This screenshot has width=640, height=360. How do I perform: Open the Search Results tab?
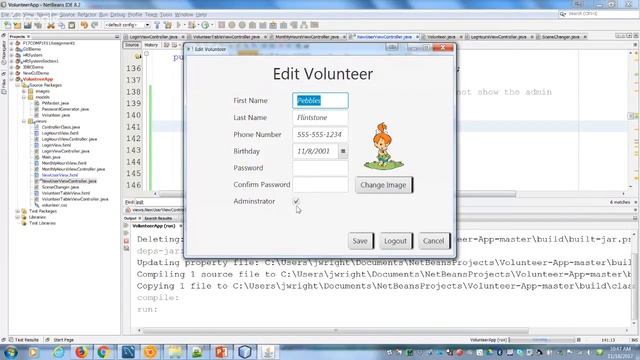coord(158,218)
